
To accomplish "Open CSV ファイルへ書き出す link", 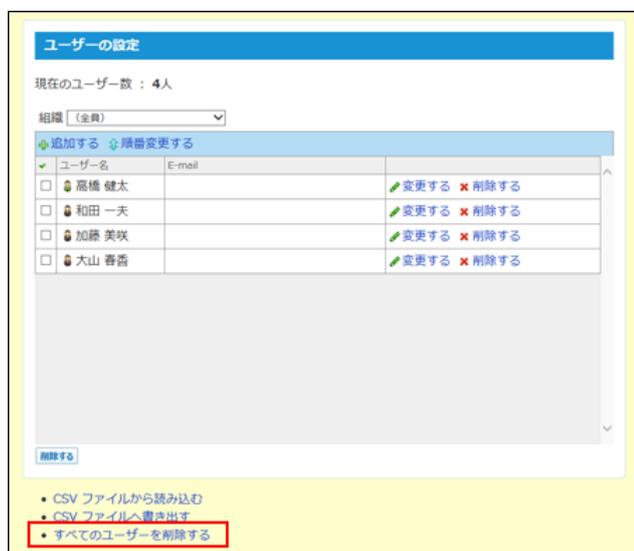I will [121, 516].
